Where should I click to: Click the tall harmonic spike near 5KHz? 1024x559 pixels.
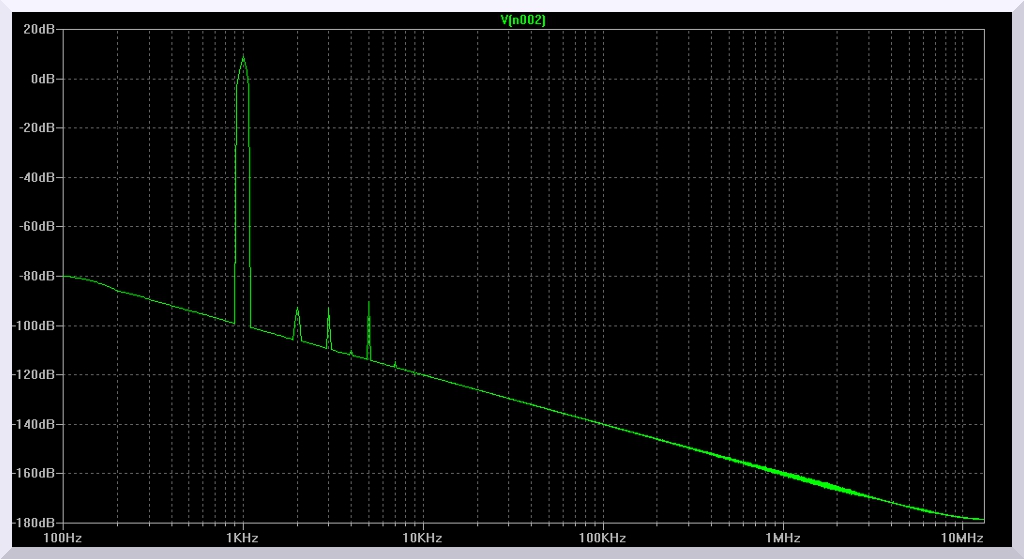point(369,303)
